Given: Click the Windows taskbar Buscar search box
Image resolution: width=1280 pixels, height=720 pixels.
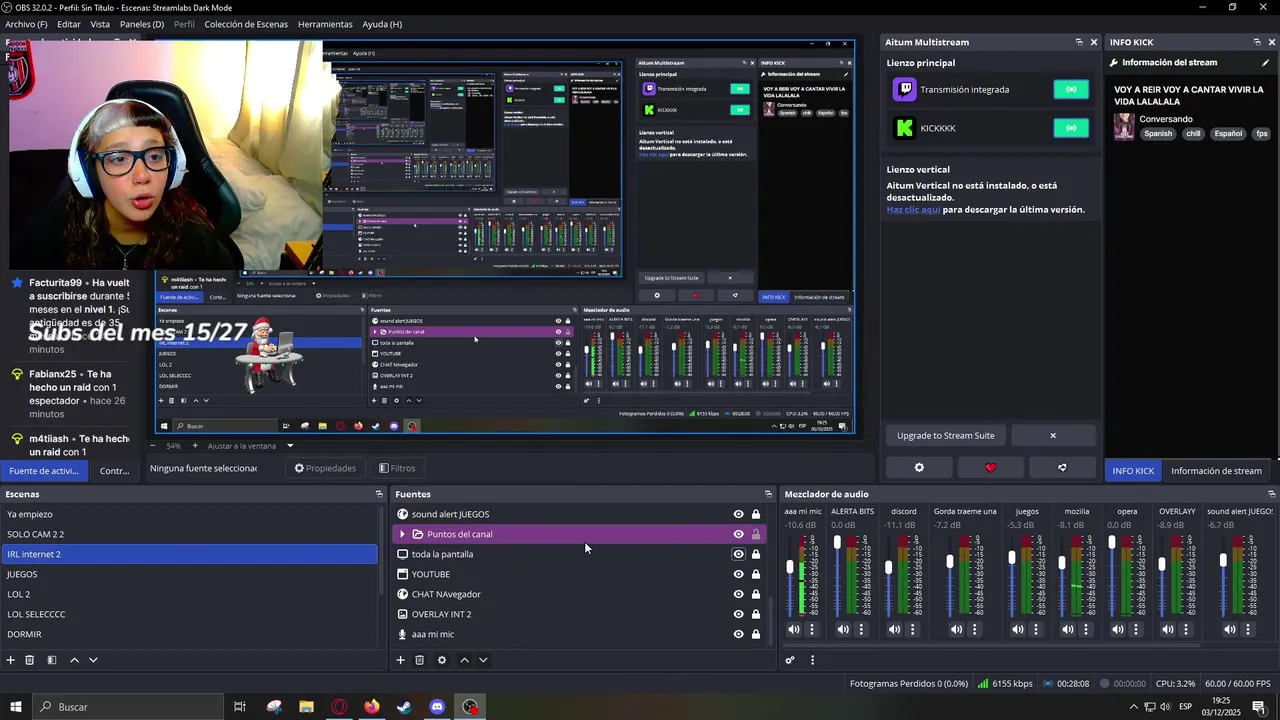Looking at the screenshot, I should 128,707.
